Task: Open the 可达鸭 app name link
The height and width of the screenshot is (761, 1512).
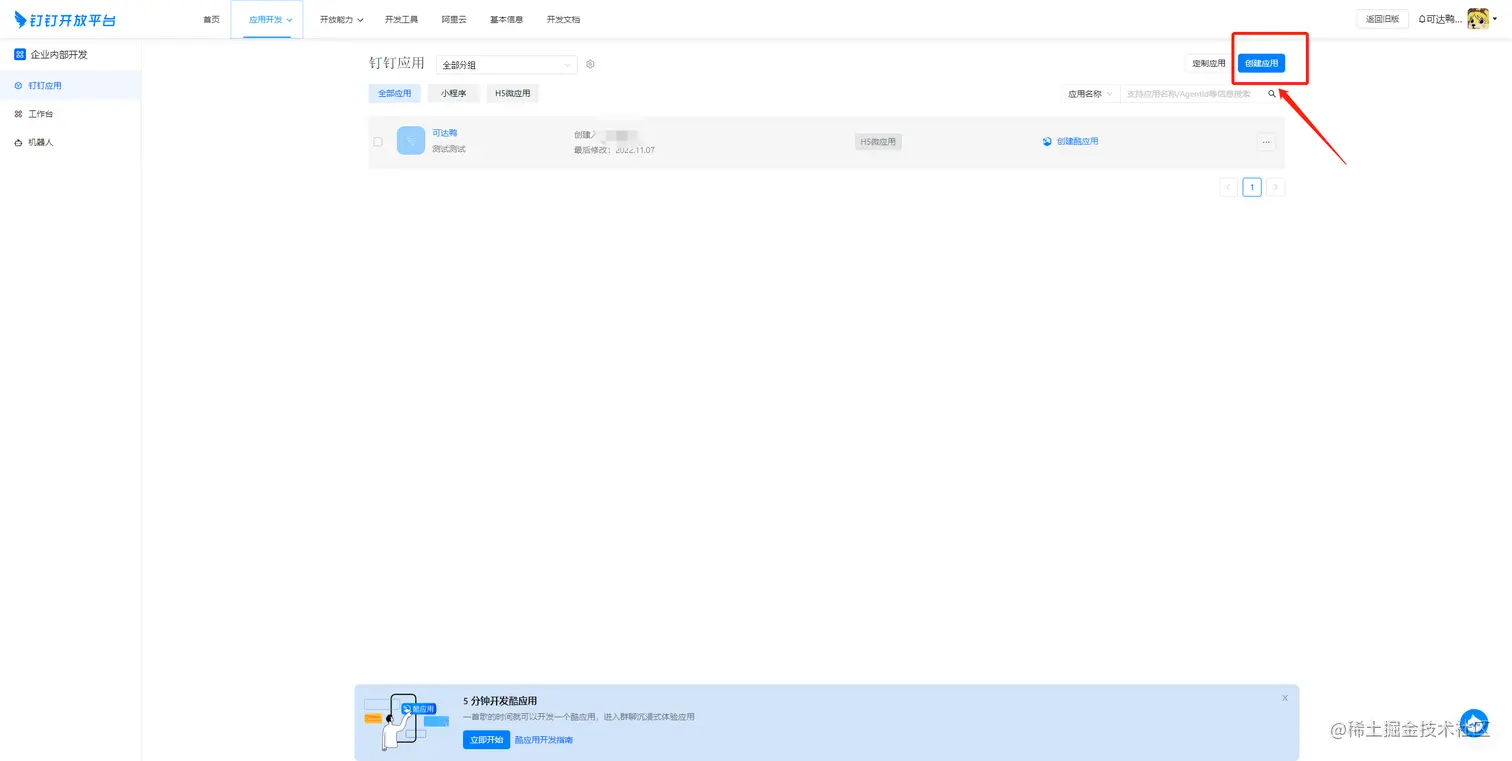Action: pyautogui.click(x=444, y=133)
